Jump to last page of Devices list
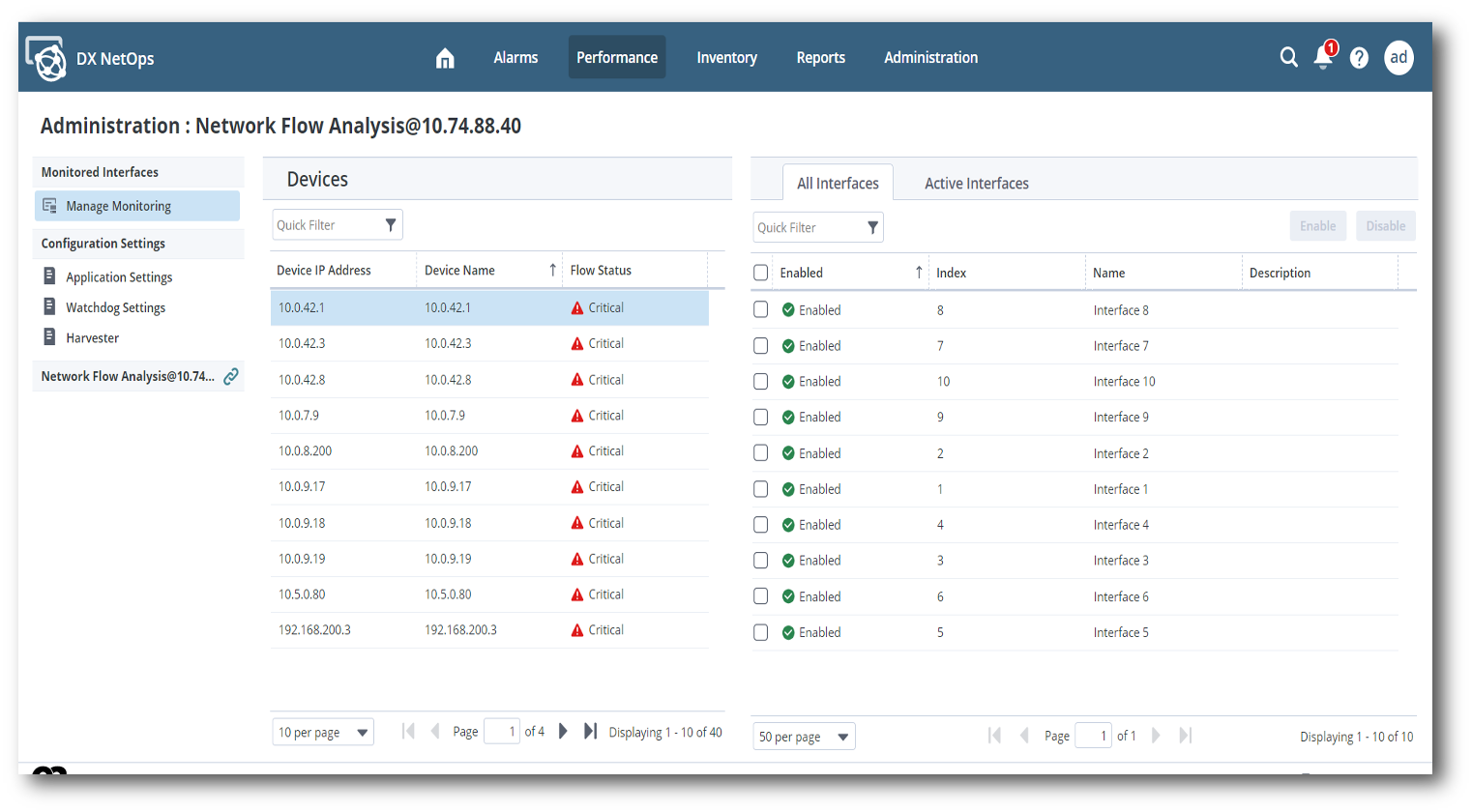The height and width of the screenshot is (812, 1472). pyautogui.click(x=590, y=732)
